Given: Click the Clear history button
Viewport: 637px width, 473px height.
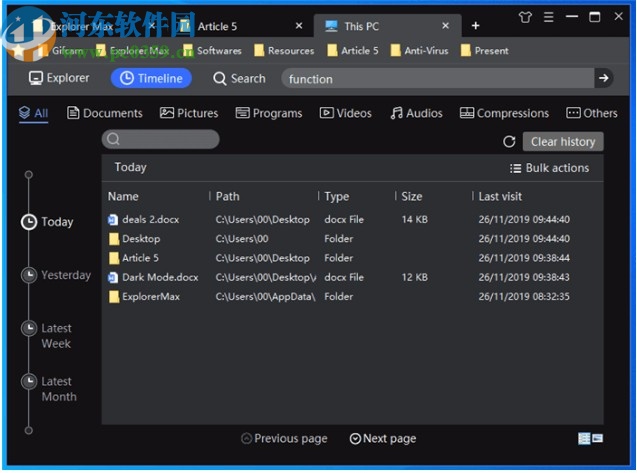Looking at the screenshot, I should click(562, 142).
